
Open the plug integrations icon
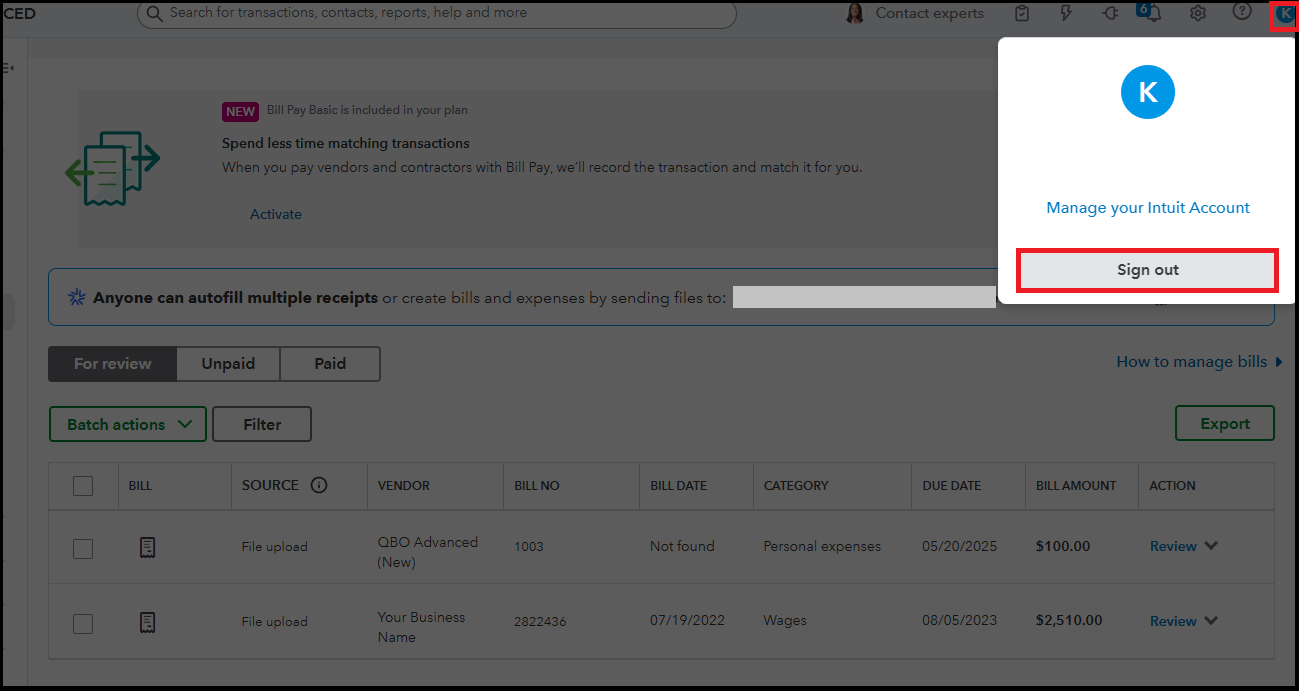(x=1110, y=13)
